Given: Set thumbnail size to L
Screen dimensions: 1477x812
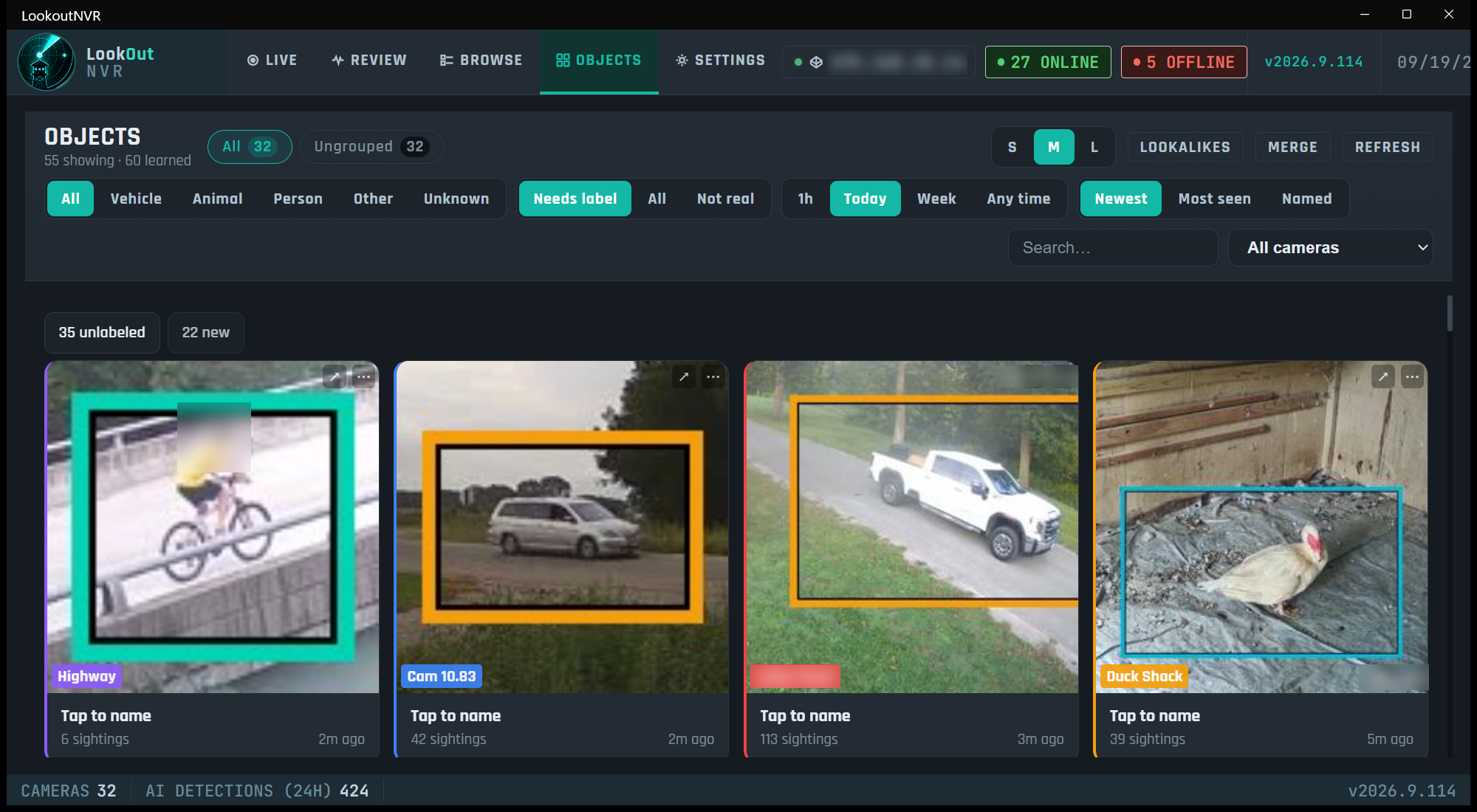Looking at the screenshot, I should click(x=1094, y=147).
